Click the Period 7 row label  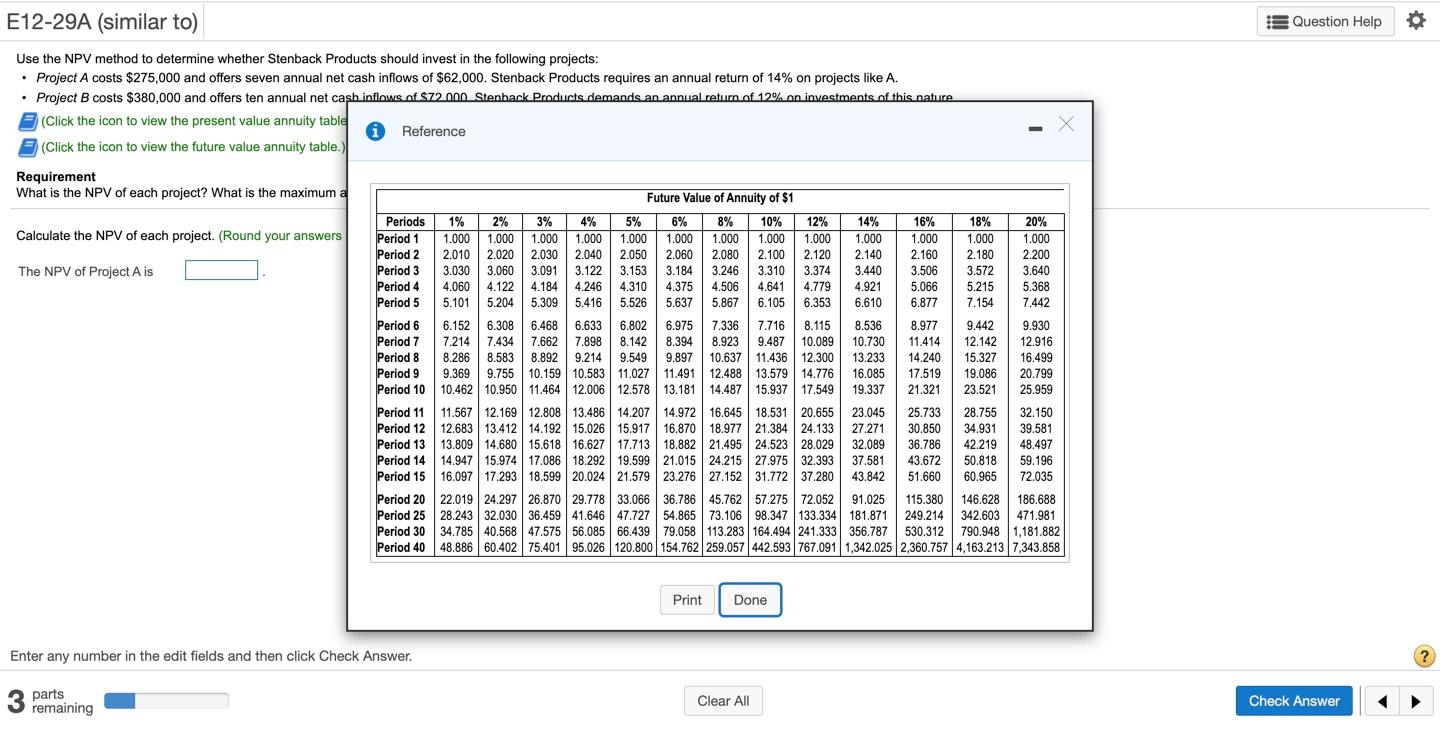click(399, 342)
